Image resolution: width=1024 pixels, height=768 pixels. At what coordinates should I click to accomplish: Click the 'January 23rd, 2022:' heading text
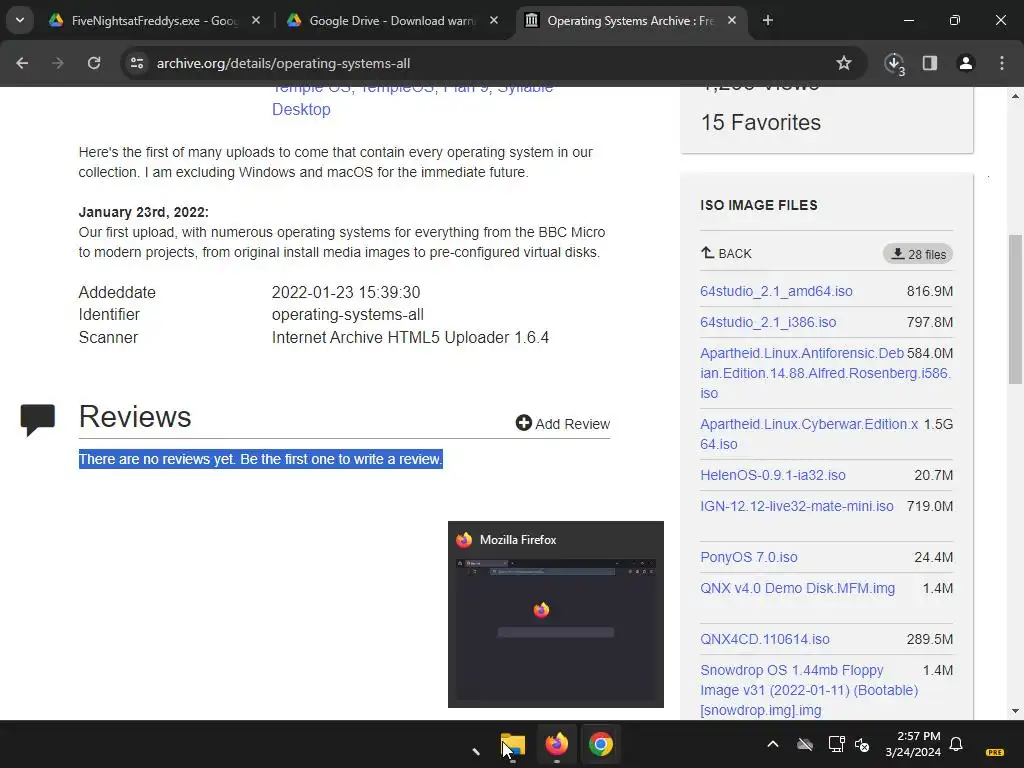point(144,212)
